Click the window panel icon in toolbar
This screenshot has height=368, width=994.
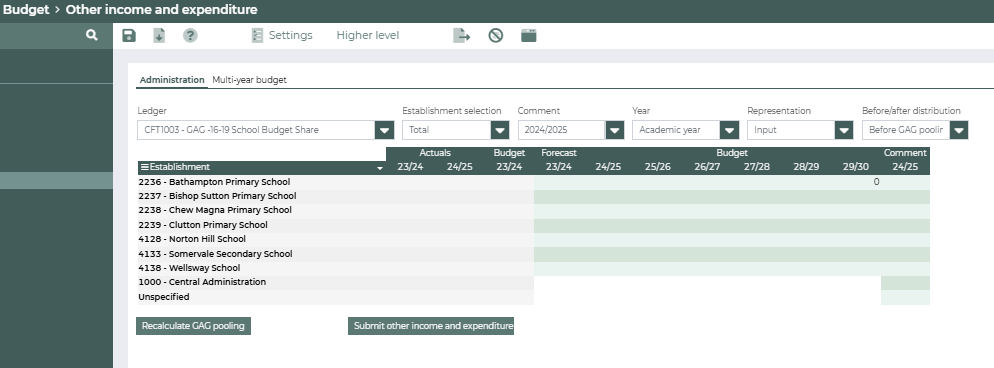[x=529, y=35]
